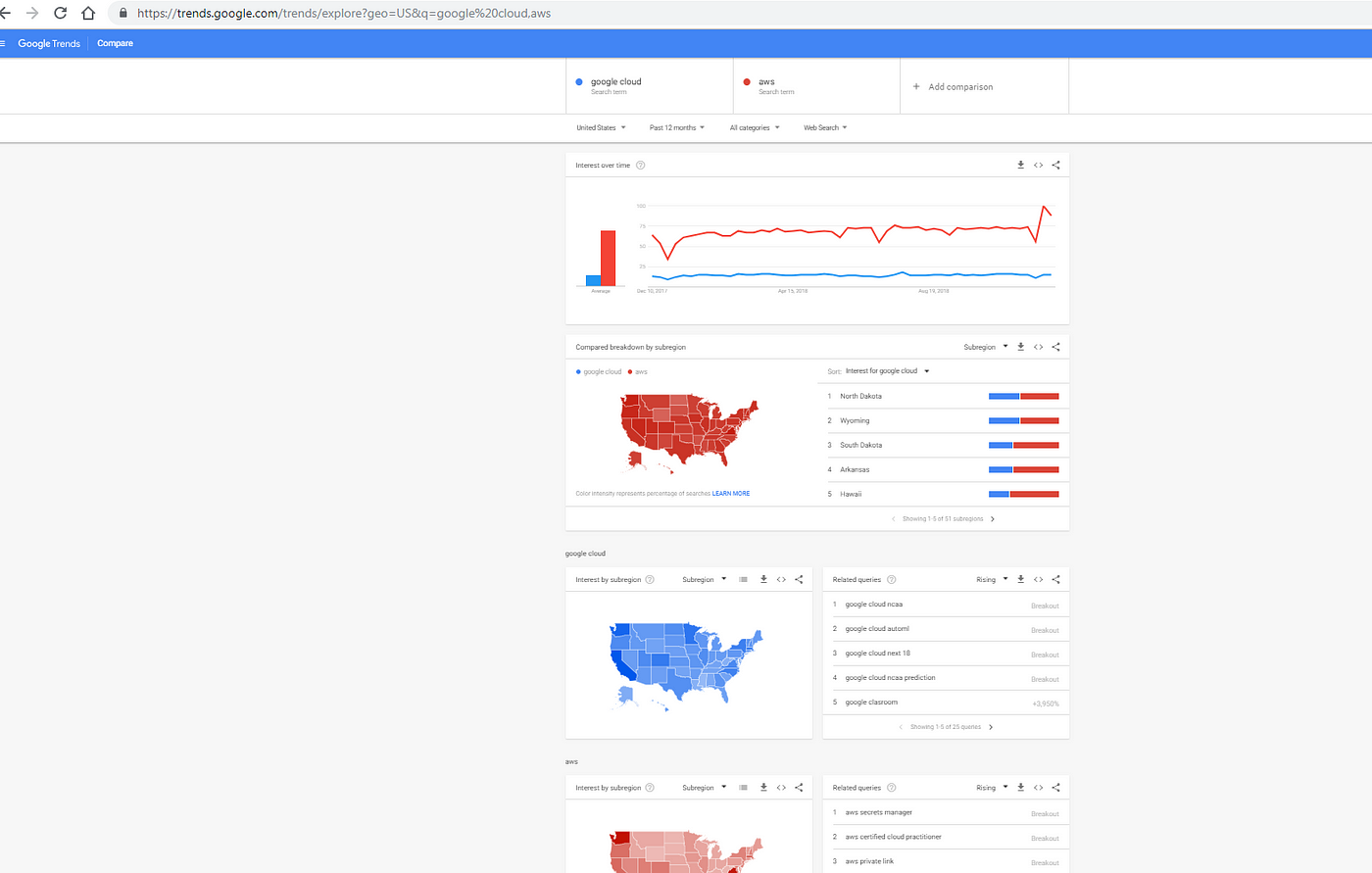Viewport: 1372px width, 873px height.
Task: Download google cloud Interest by subregion data
Action: pos(763,579)
